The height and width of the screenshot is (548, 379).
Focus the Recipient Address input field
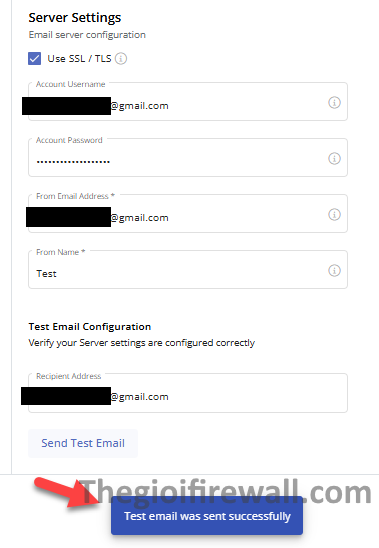(x=188, y=393)
